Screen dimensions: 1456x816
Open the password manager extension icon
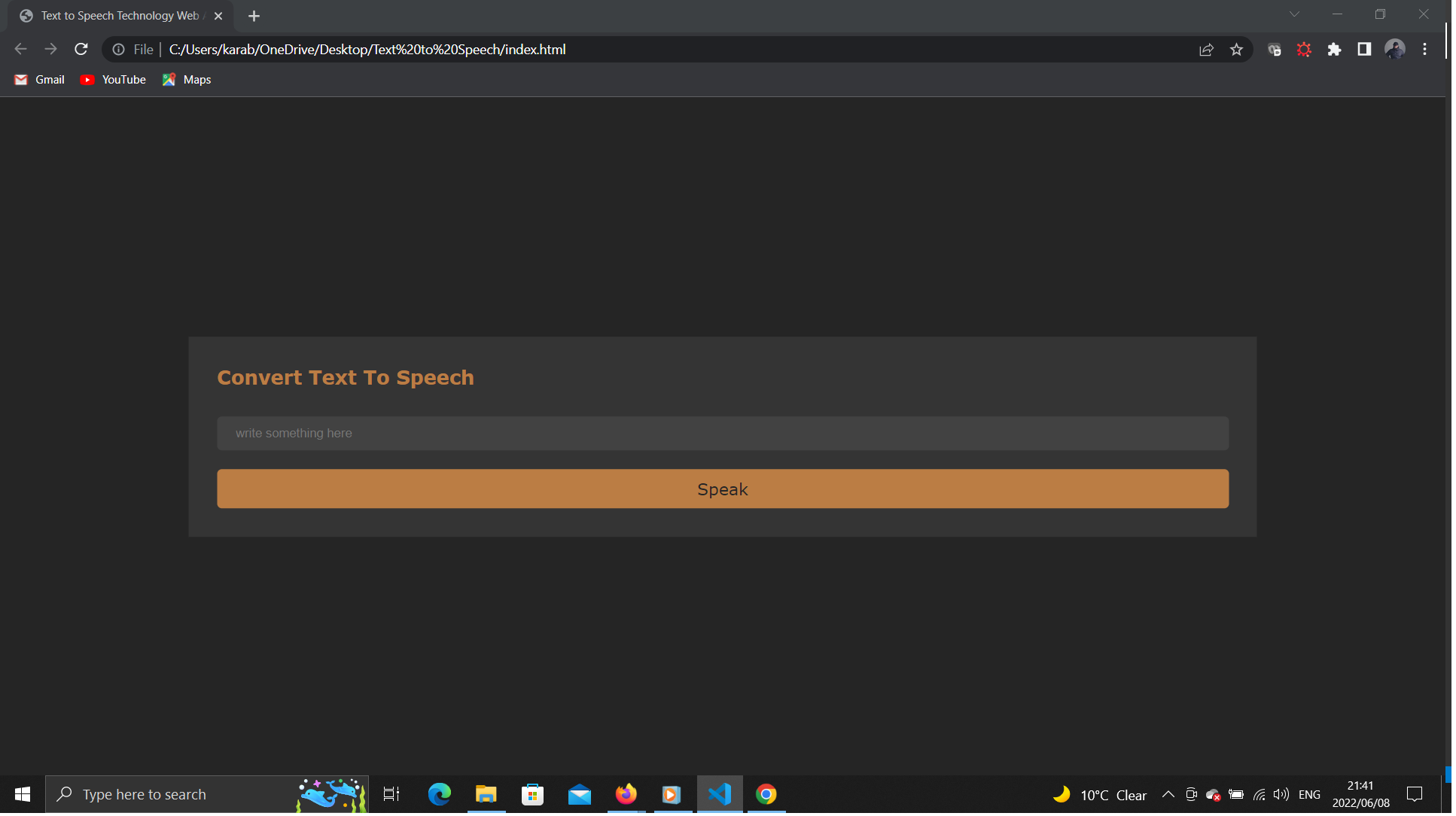click(x=1274, y=49)
